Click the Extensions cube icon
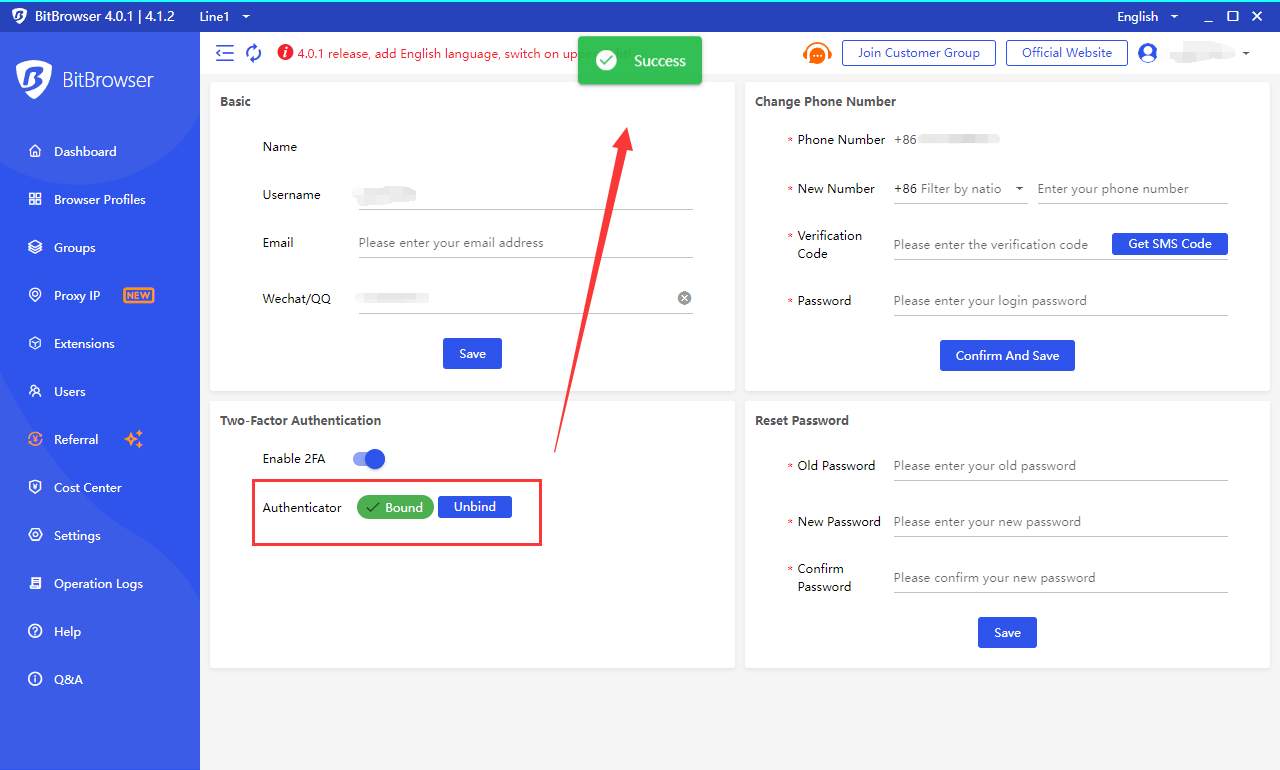Image resolution: width=1280 pixels, height=770 pixels. pos(35,344)
